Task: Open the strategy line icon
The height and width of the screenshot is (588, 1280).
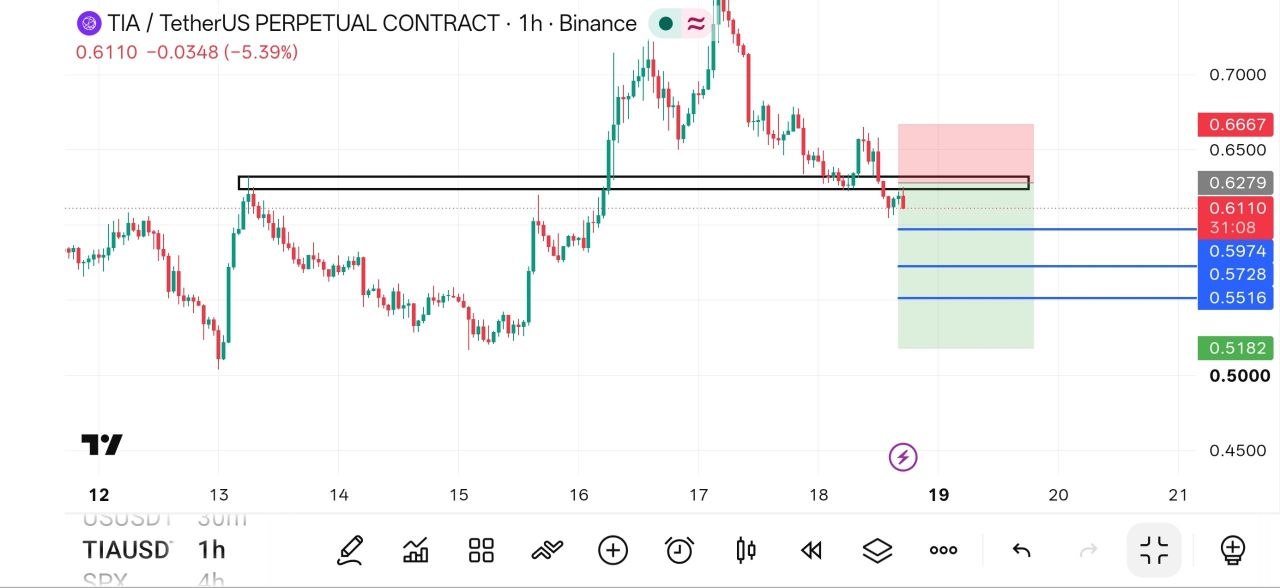Action: point(547,550)
